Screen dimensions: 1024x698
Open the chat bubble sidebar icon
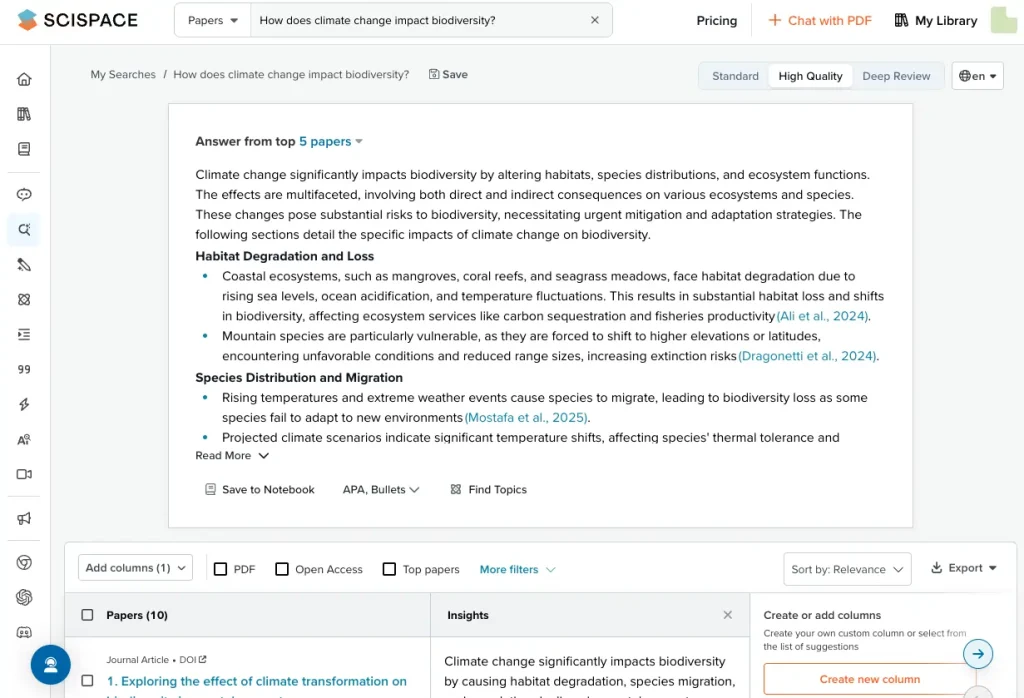click(x=24, y=195)
